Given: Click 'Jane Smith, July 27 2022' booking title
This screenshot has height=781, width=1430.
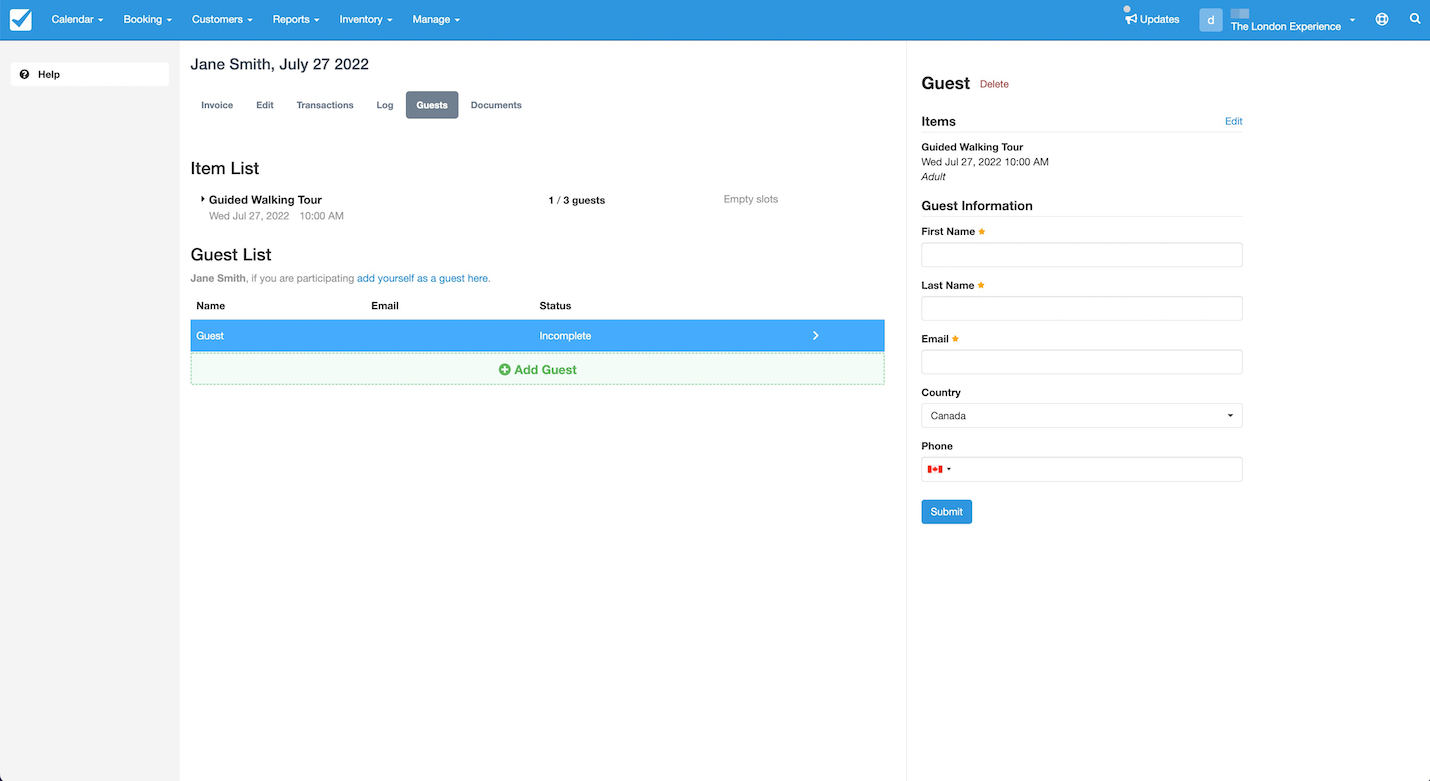Looking at the screenshot, I should pos(280,64).
